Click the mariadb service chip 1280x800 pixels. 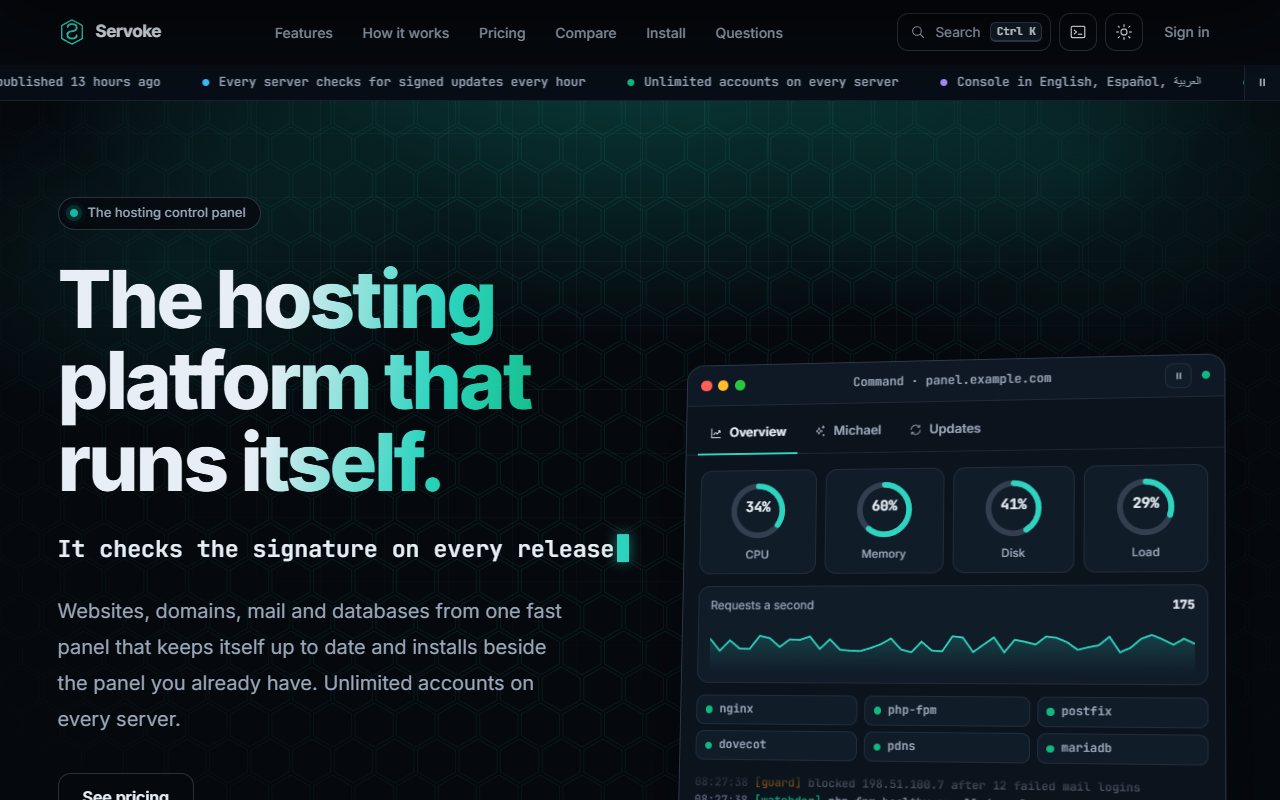point(1122,749)
